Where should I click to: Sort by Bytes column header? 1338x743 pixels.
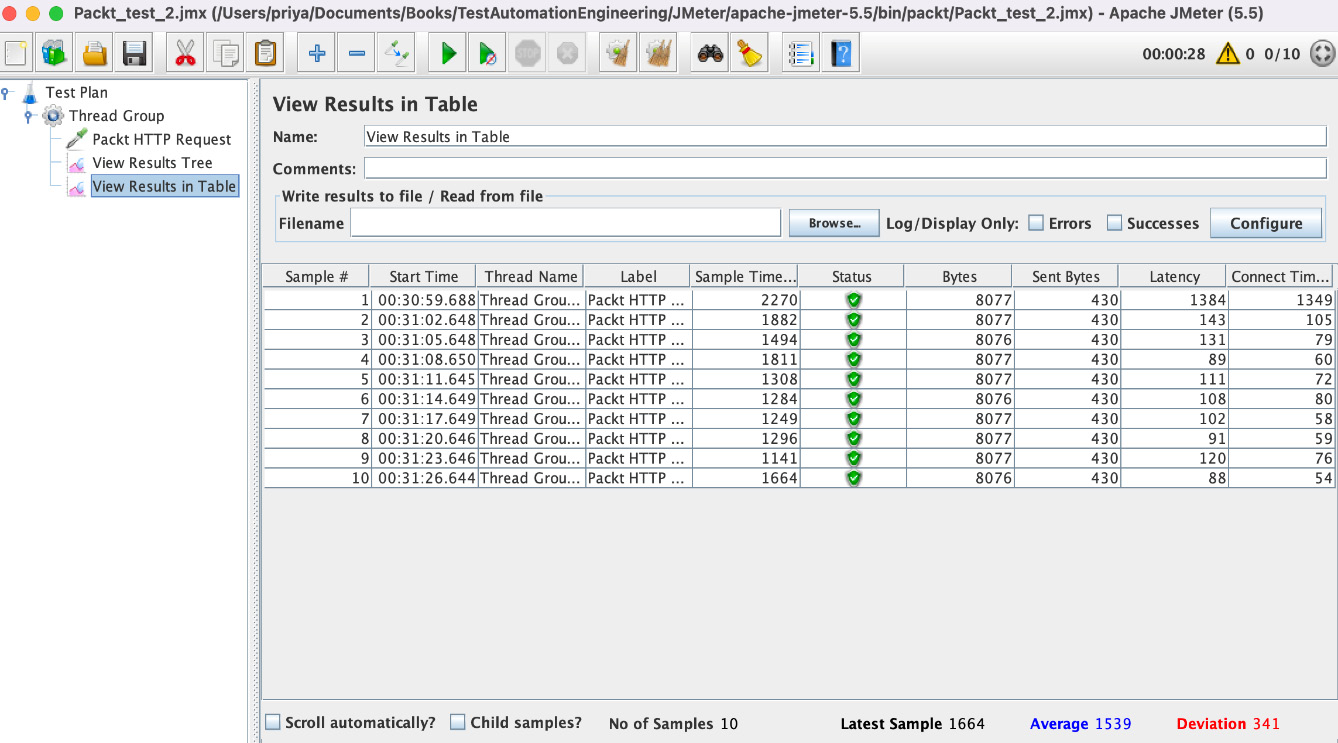pyautogui.click(x=959, y=277)
